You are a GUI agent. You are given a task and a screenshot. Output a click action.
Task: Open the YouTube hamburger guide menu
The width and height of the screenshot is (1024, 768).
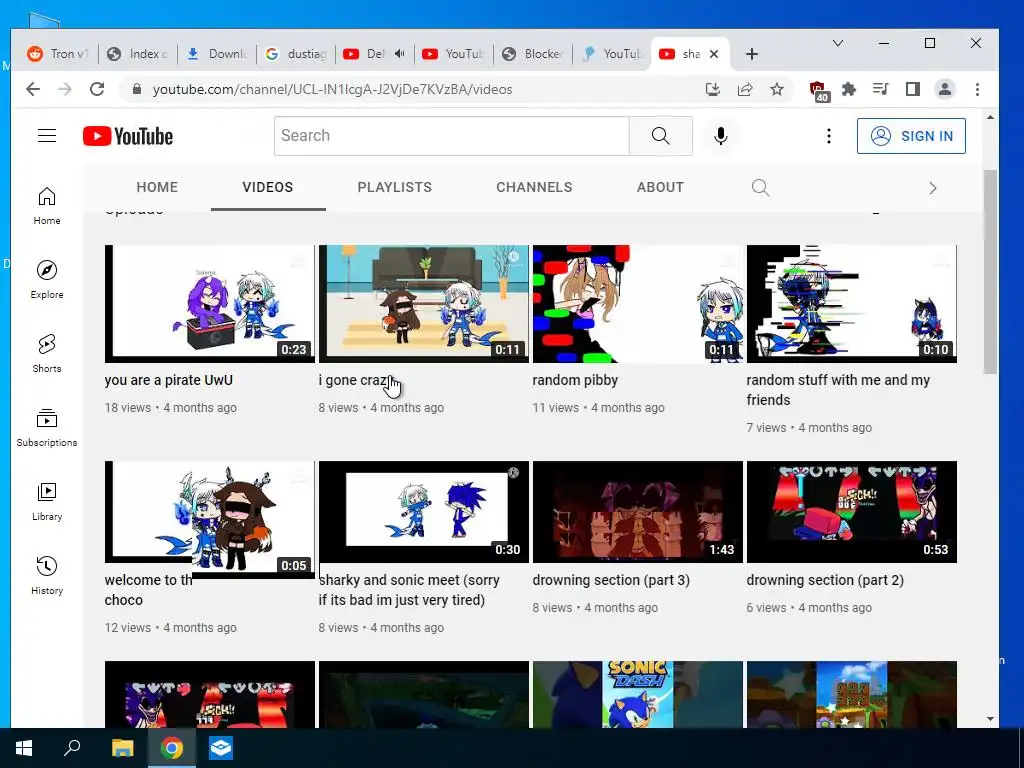pyautogui.click(x=47, y=136)
